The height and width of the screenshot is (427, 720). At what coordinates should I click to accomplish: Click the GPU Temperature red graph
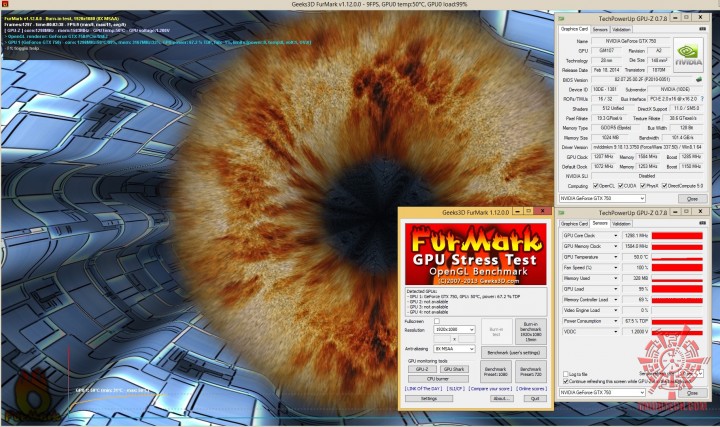point(677,257)
